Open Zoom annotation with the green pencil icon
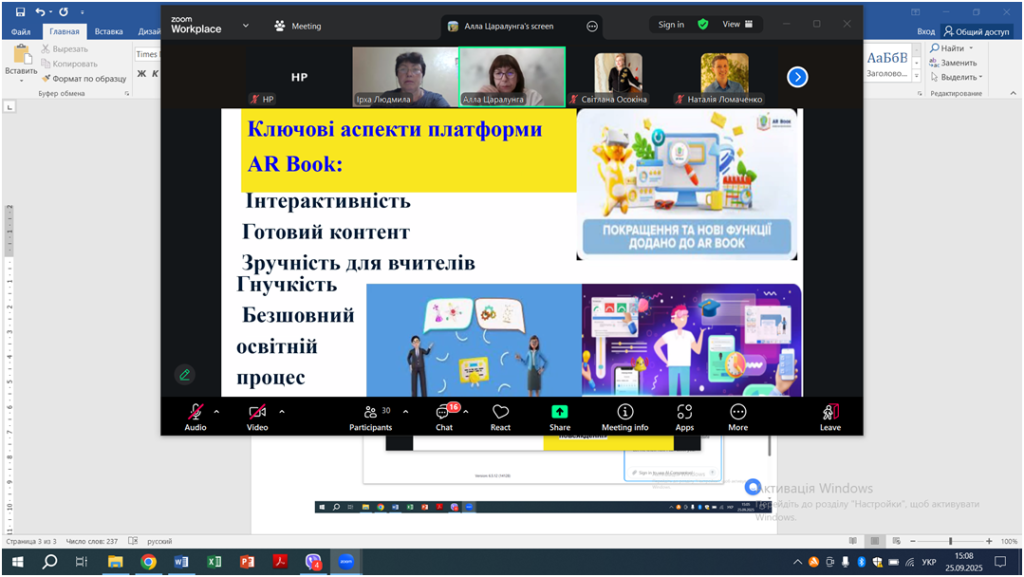 point(185,375)
